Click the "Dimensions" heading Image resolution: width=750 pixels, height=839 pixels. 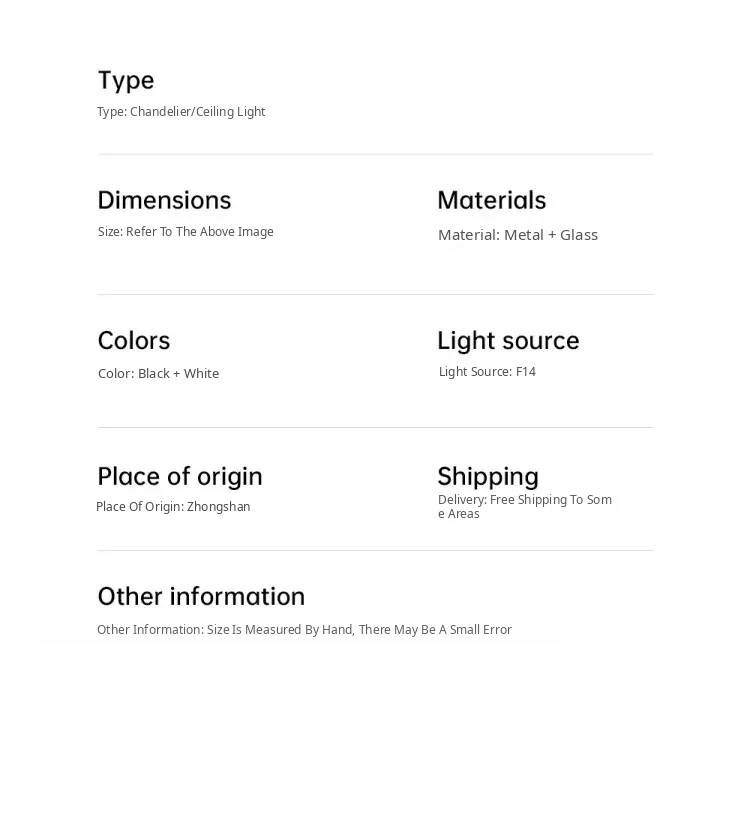164,200
